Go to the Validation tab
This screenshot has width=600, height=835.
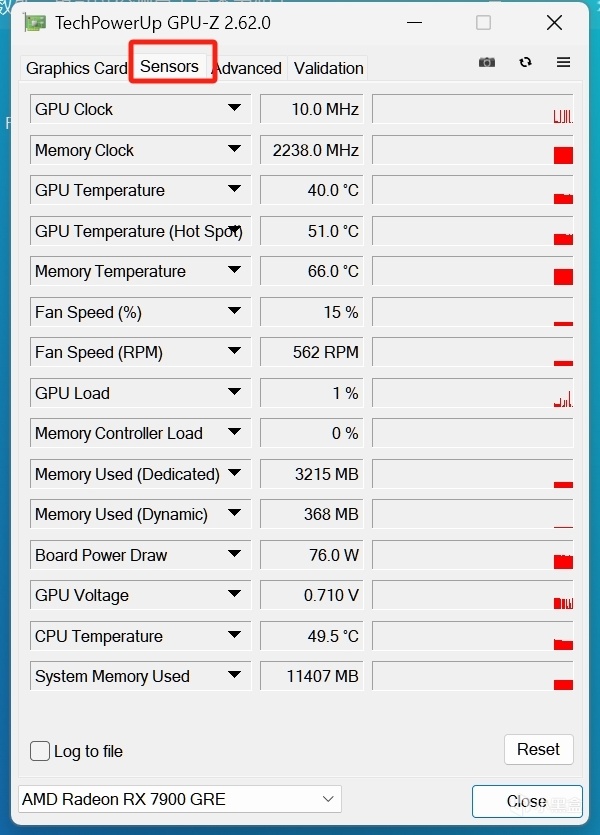click(328, 68)
